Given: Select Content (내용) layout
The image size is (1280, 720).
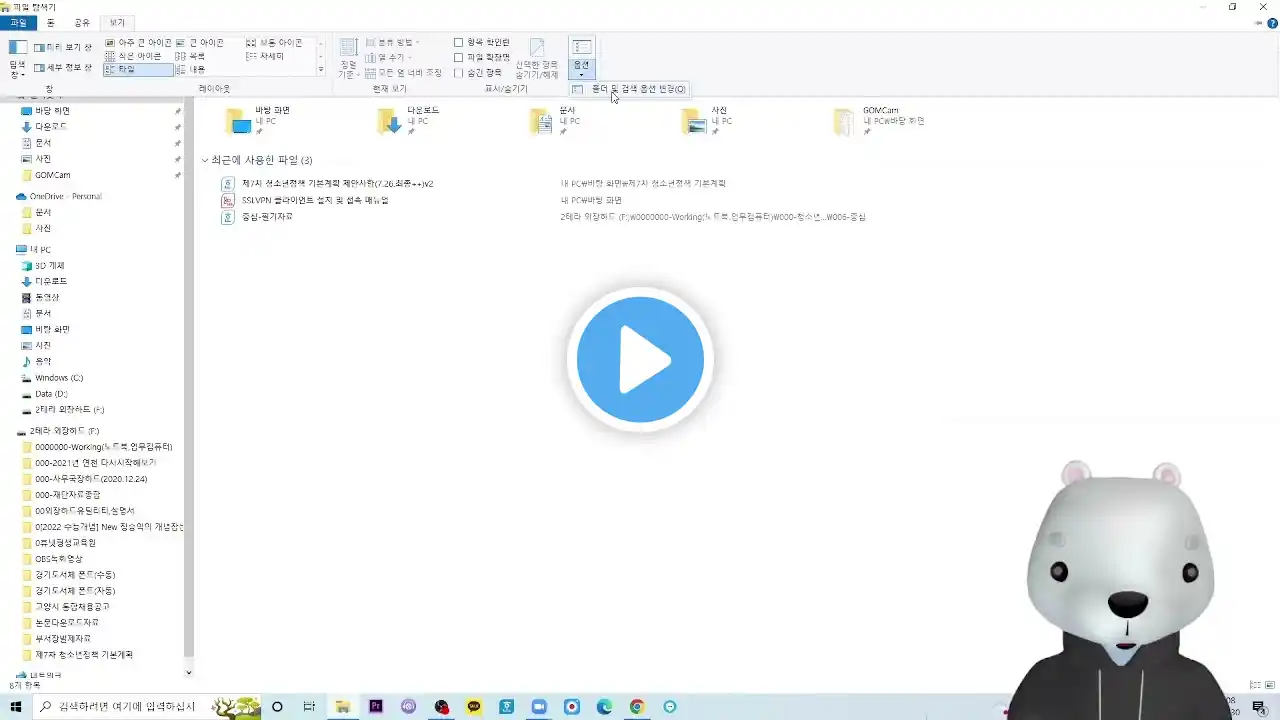Looking at the screenshot, I should pos(191,70).
